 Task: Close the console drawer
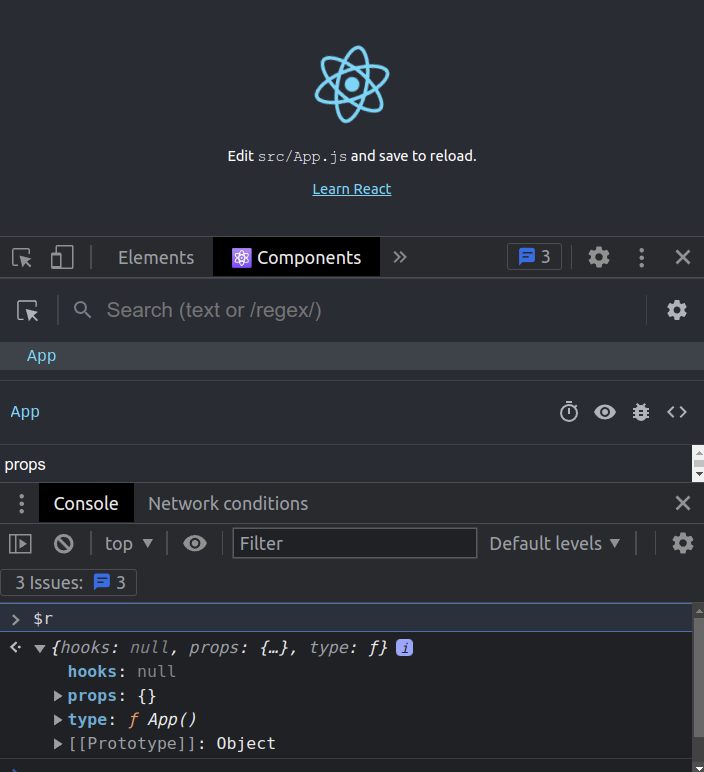pos(683,503)
